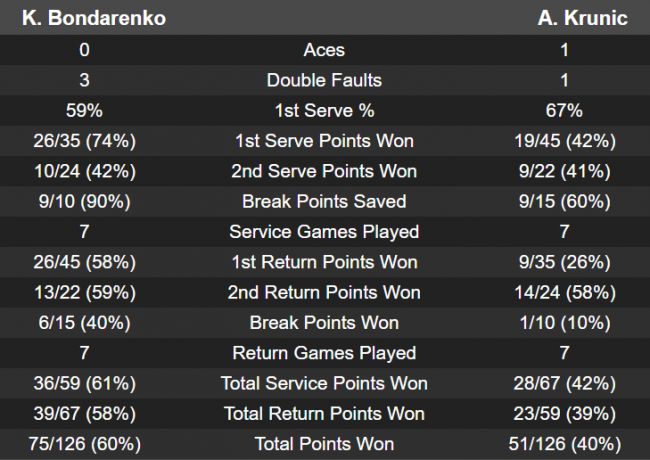
Task: Click the 1st Serve Points Won label
Action: 324,141
